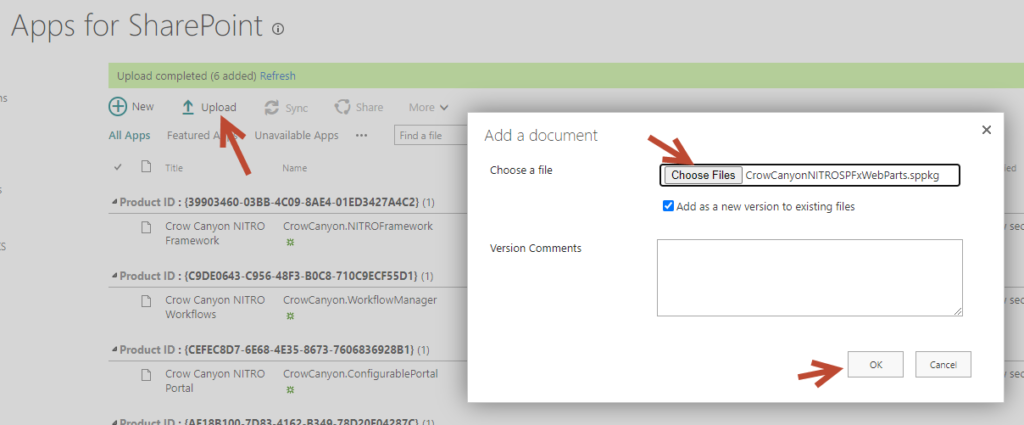Click the CrowCanyonNITROSPFxWebParts.sppkg file name
The image size is (1024, 425).
[842, 175]
